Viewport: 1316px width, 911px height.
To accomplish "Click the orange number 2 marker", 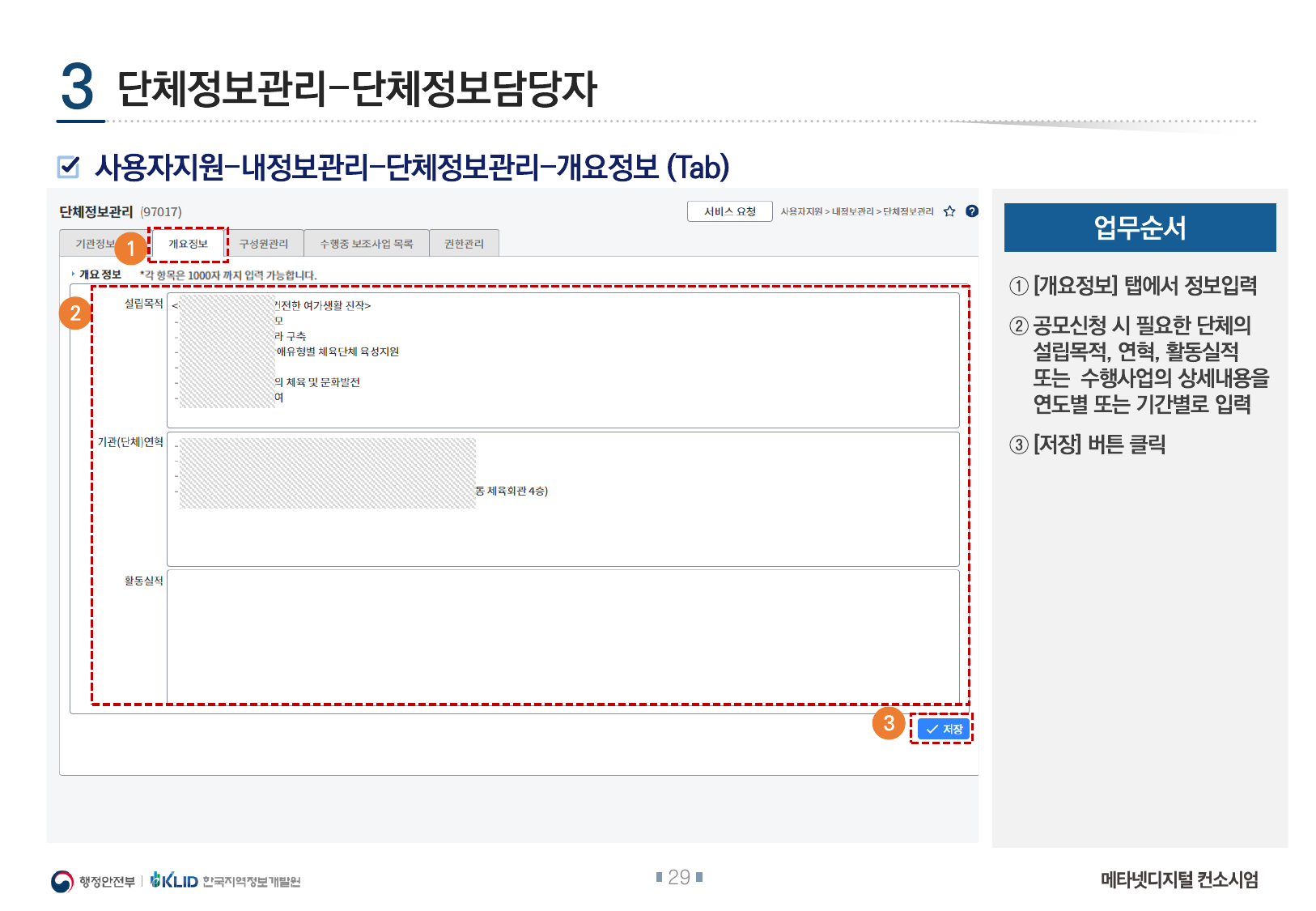I will coord(75,313).
